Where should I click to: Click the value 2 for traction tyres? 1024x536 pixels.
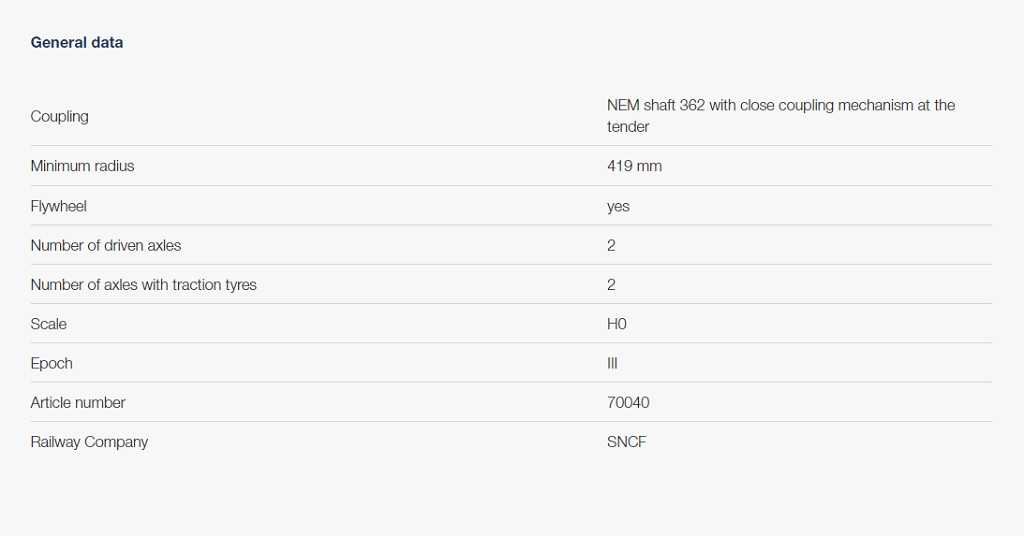pos(611,285)
